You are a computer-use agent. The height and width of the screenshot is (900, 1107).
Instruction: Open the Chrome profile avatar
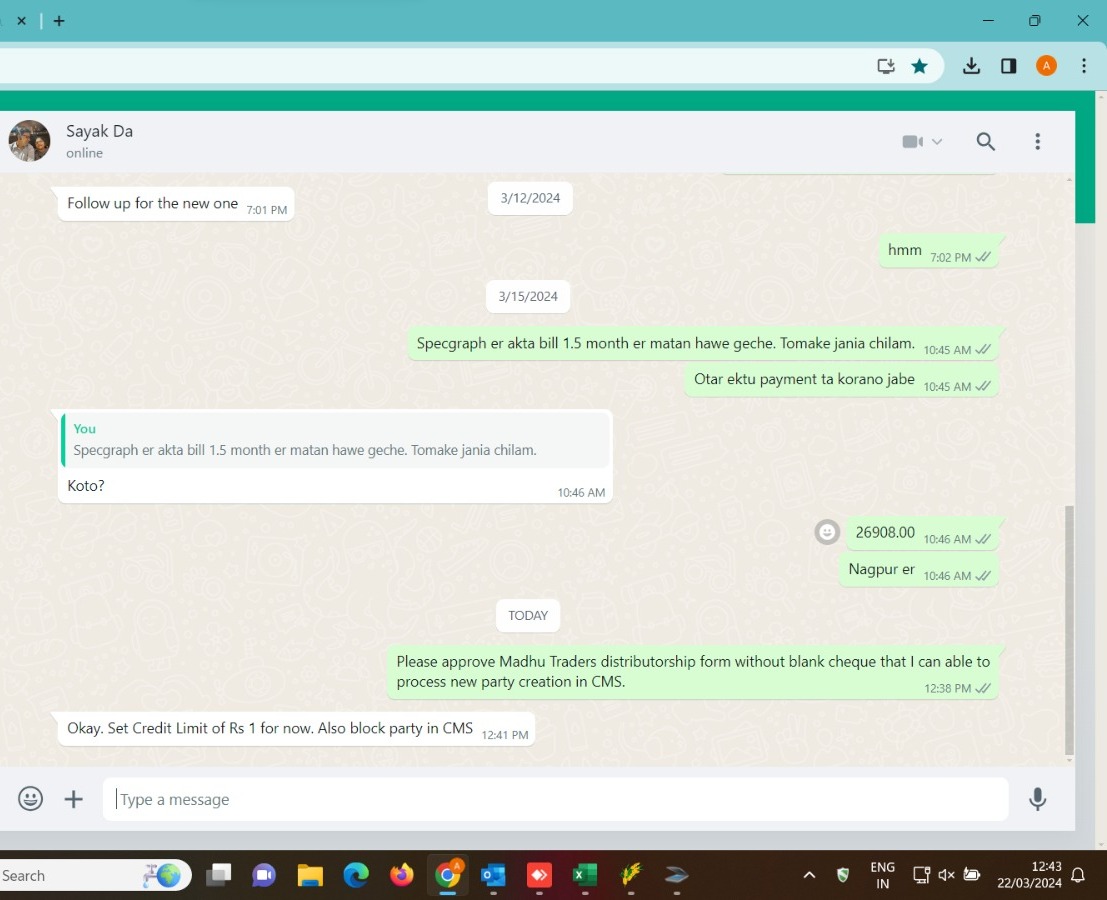point(1046,66)
